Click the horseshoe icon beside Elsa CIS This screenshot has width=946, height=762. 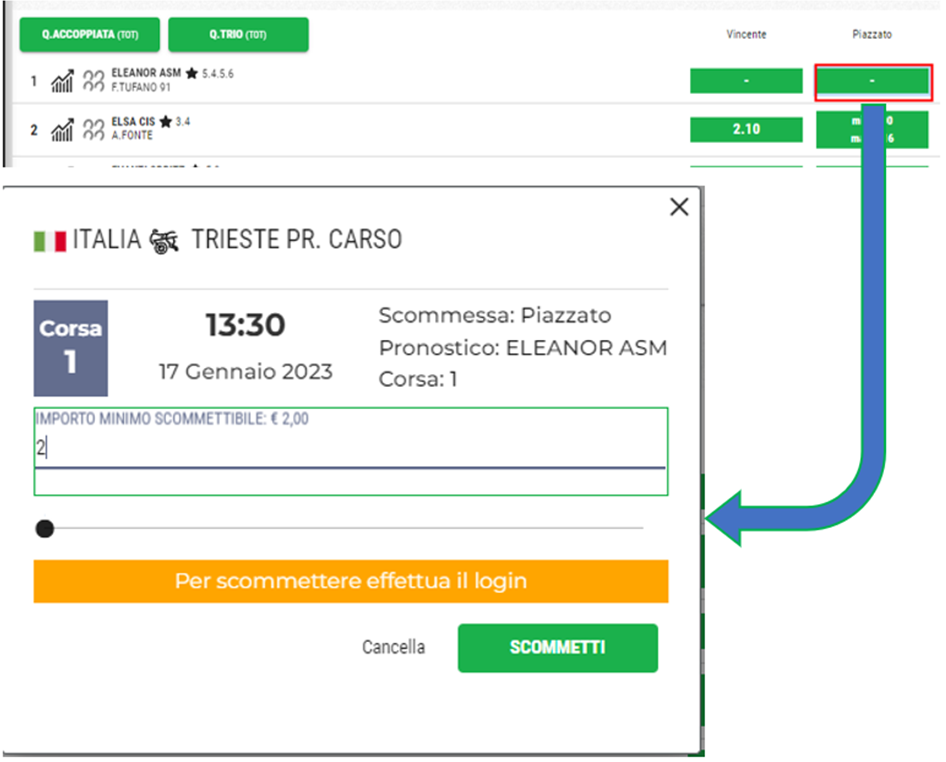click(x=94, y=130)
